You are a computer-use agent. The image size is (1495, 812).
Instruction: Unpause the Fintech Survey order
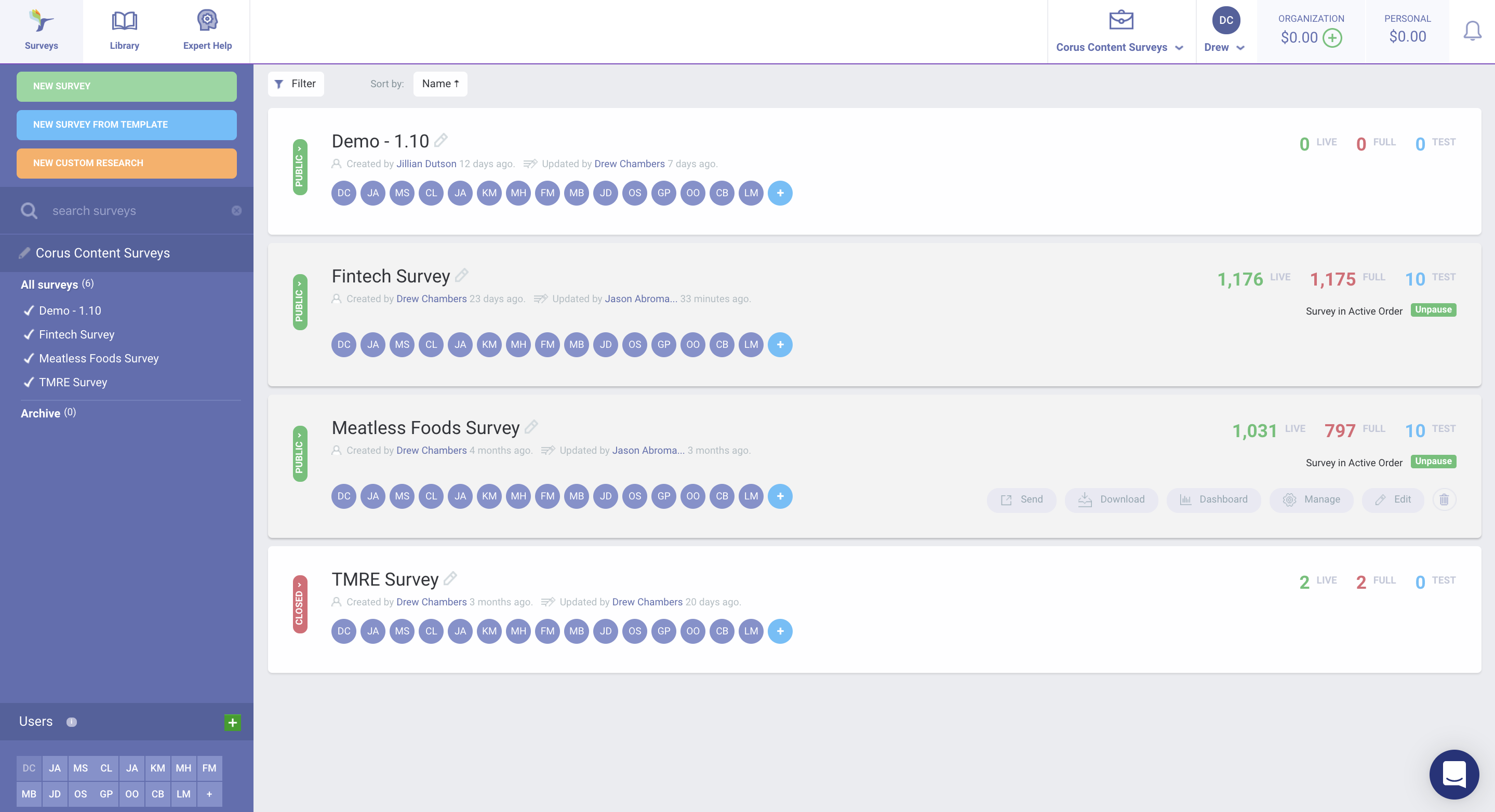[1433, 310]
